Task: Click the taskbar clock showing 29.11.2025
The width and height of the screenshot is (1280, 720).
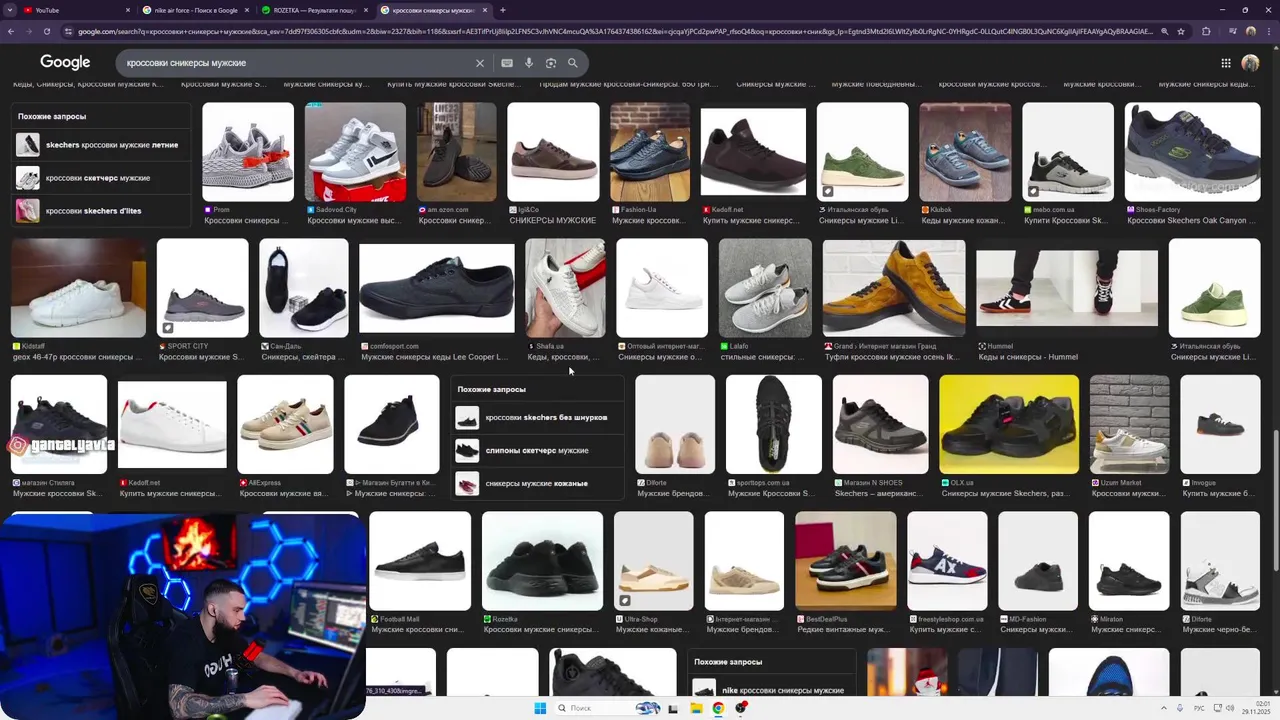Action: click(x=1256, y=708)
